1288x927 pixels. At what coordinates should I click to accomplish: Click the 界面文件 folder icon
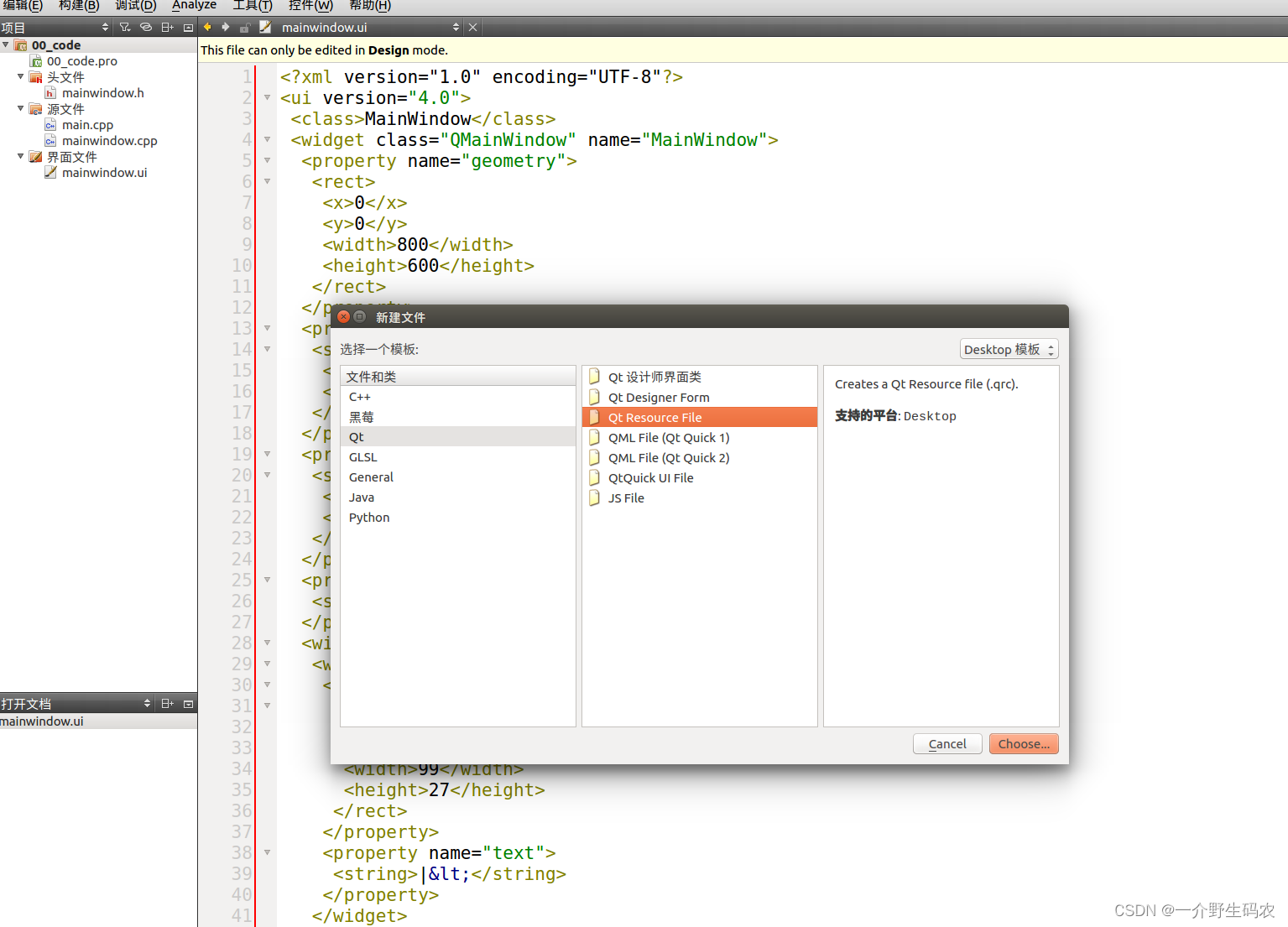click(x=35, y=156)
